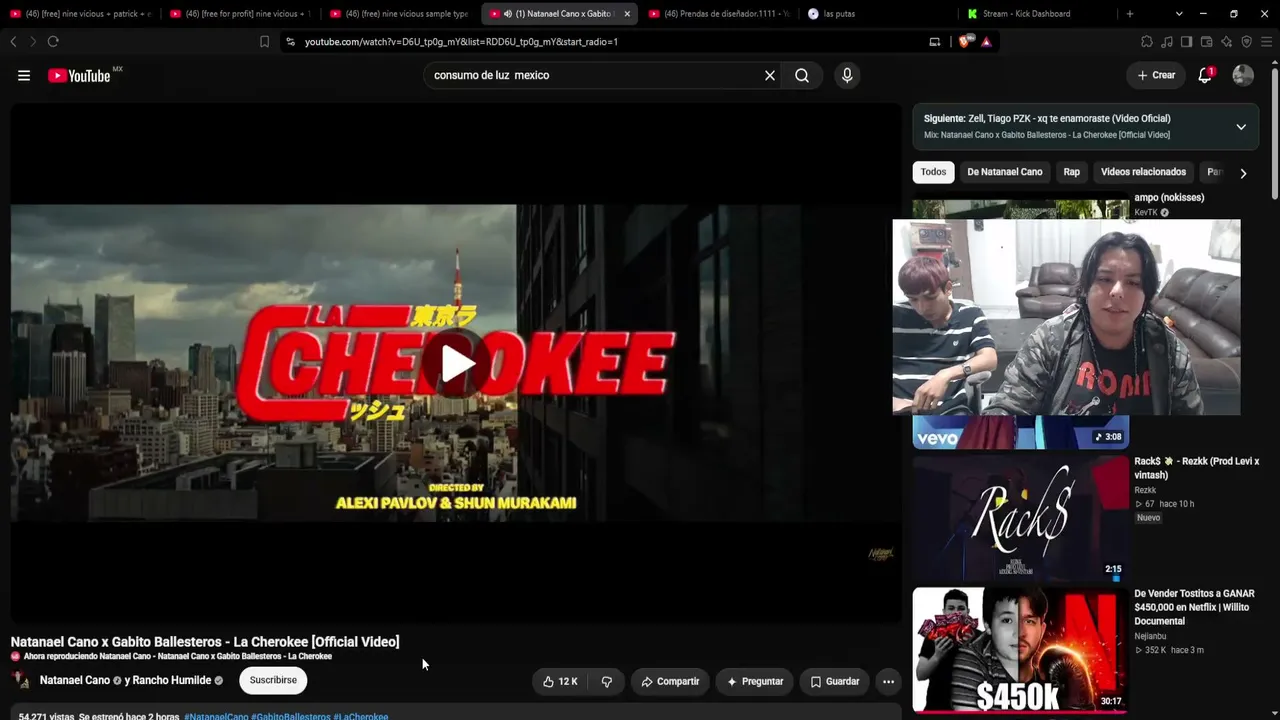Open more actions ellipsis under the video

point(888,681)
